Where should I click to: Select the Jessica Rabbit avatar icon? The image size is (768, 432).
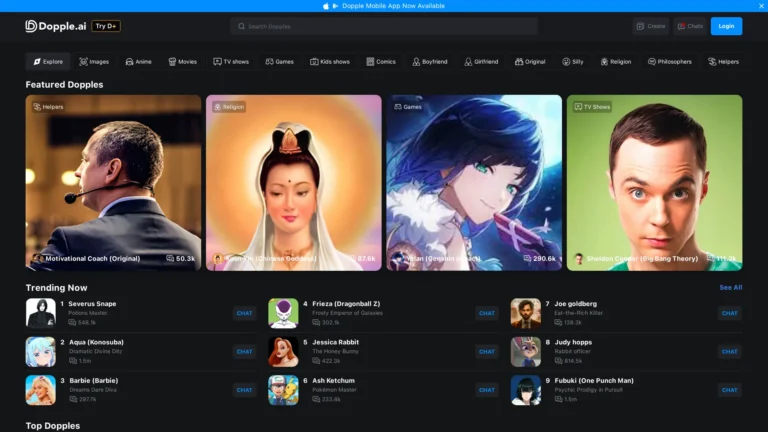(x=283, y=352)
